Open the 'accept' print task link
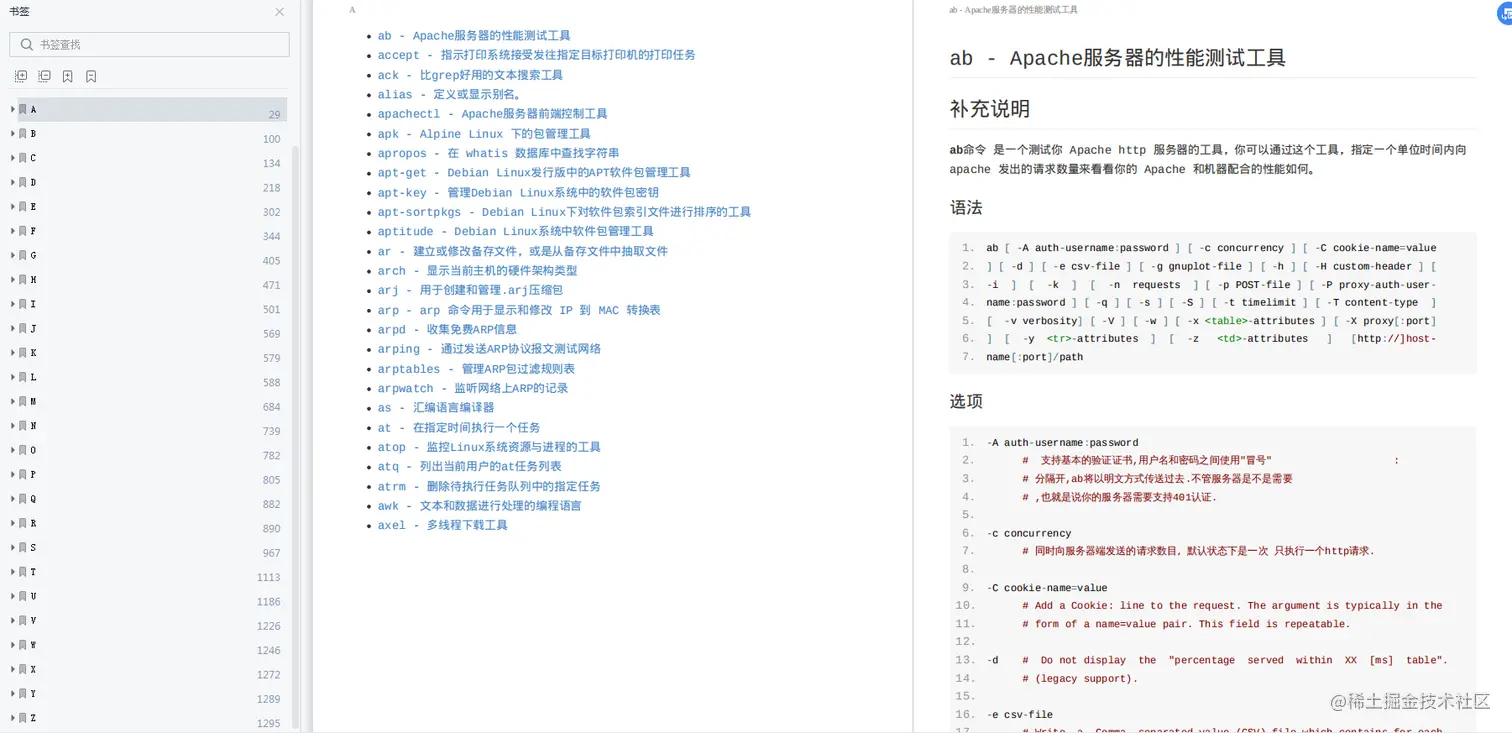Image resolution: width=1512 pixels, height=733 pixels. point(536,55)
